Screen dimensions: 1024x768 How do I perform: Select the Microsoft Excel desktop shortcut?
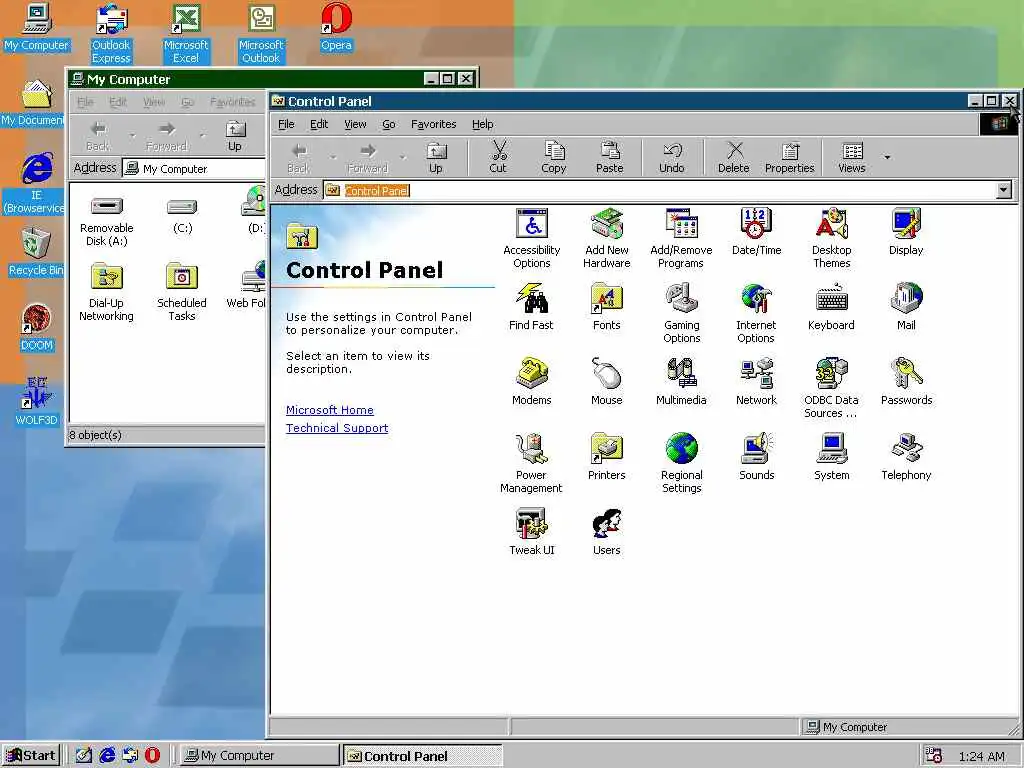pos(185,33)
